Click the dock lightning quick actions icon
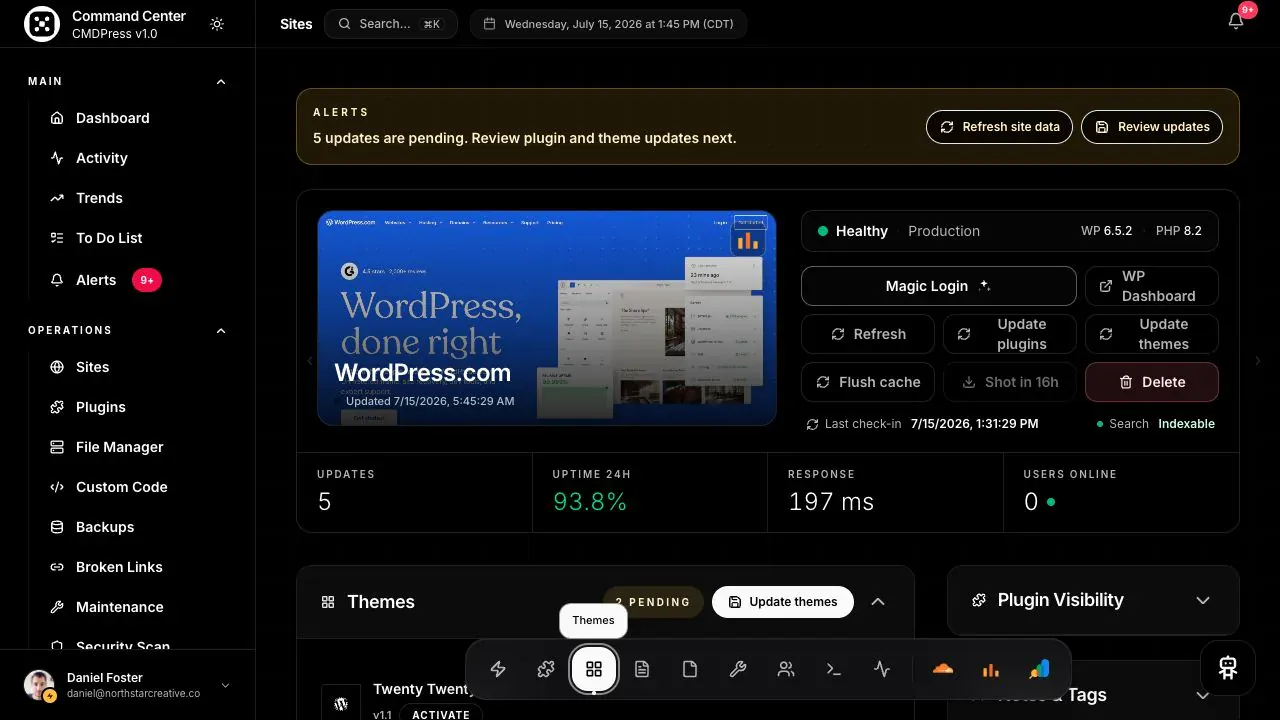The image size is (1280, 720). (498, 670)
